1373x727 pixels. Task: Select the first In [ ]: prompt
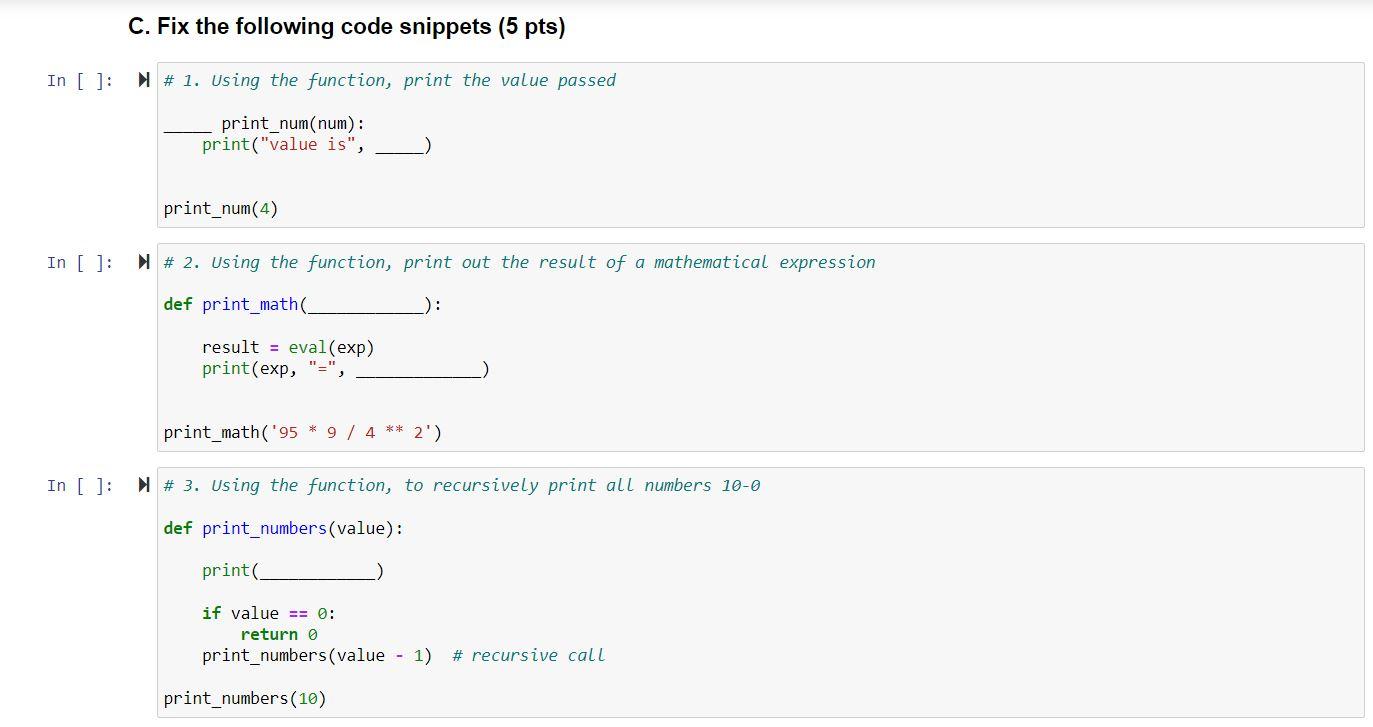click(80, 81)
